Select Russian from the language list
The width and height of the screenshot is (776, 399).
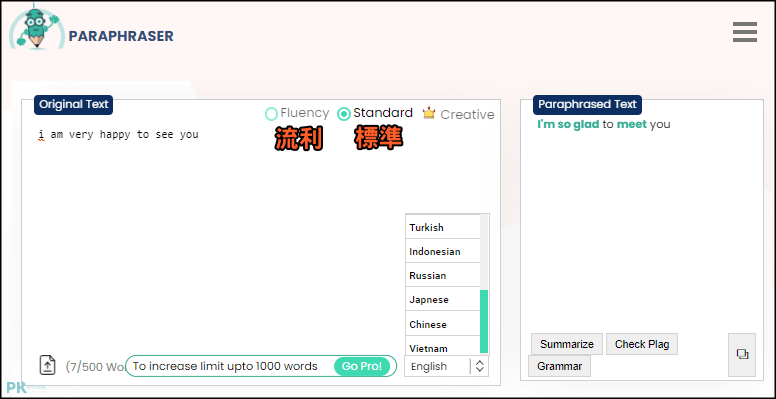tap(443, 275)
